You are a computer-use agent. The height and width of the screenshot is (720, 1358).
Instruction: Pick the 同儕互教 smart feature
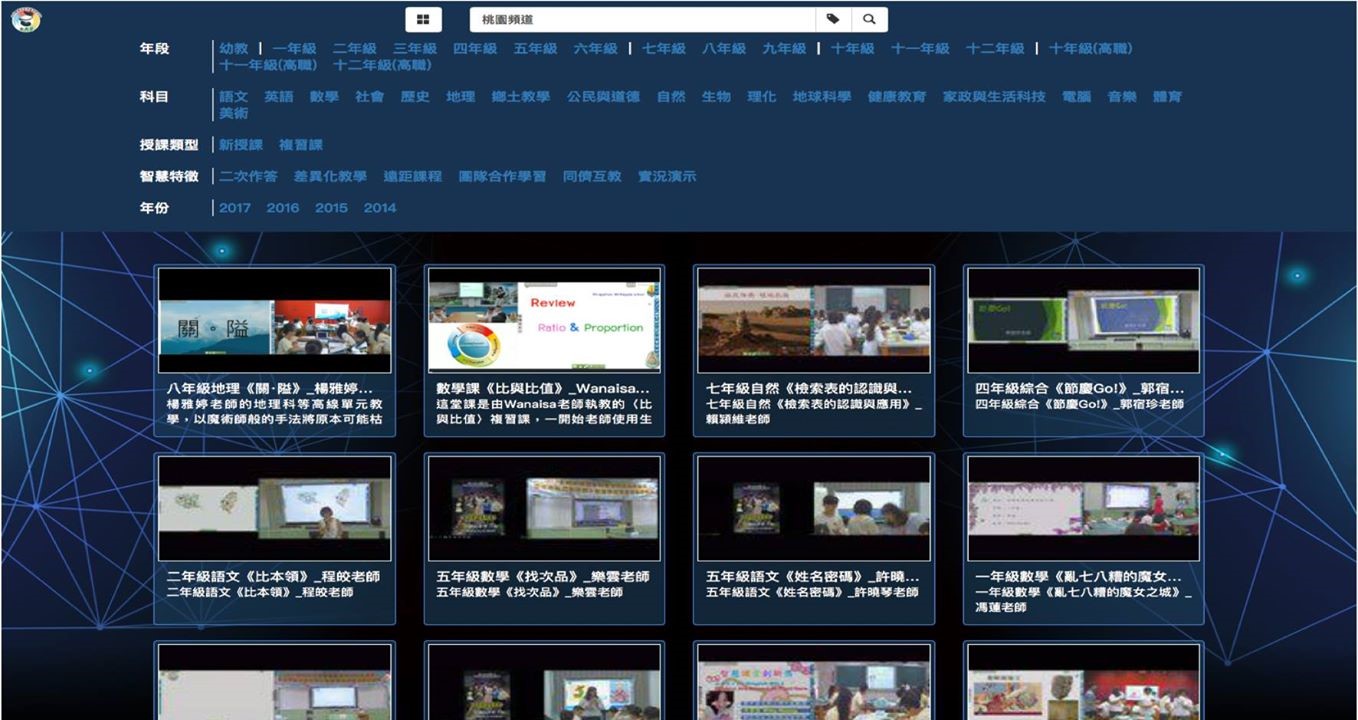[592, 176]
